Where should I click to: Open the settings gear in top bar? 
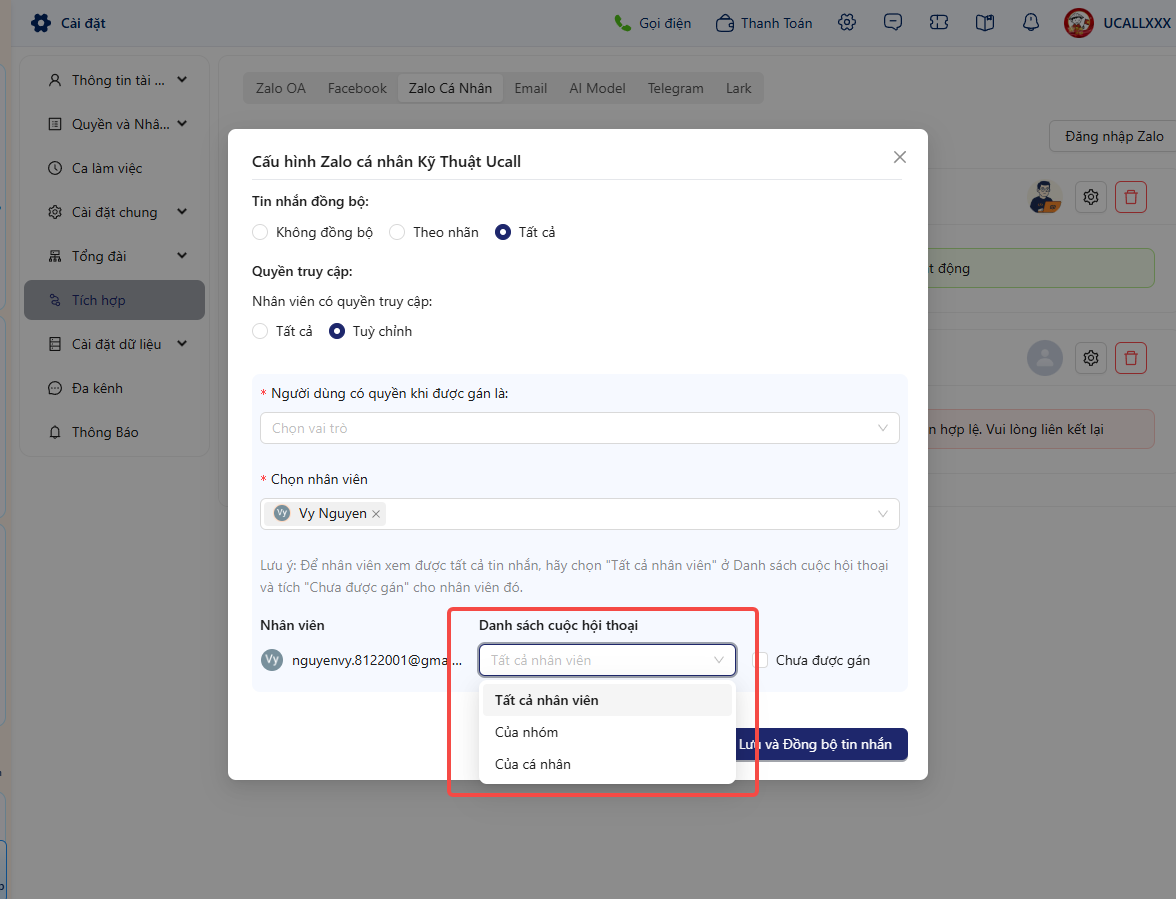[847, 22]
